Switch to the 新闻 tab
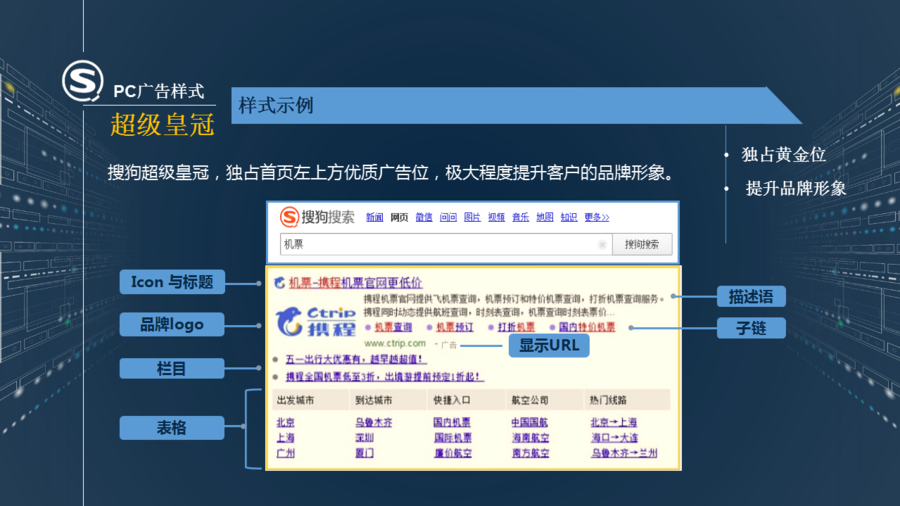The width and height of the screenshot is (900, 506). (374, 218)
